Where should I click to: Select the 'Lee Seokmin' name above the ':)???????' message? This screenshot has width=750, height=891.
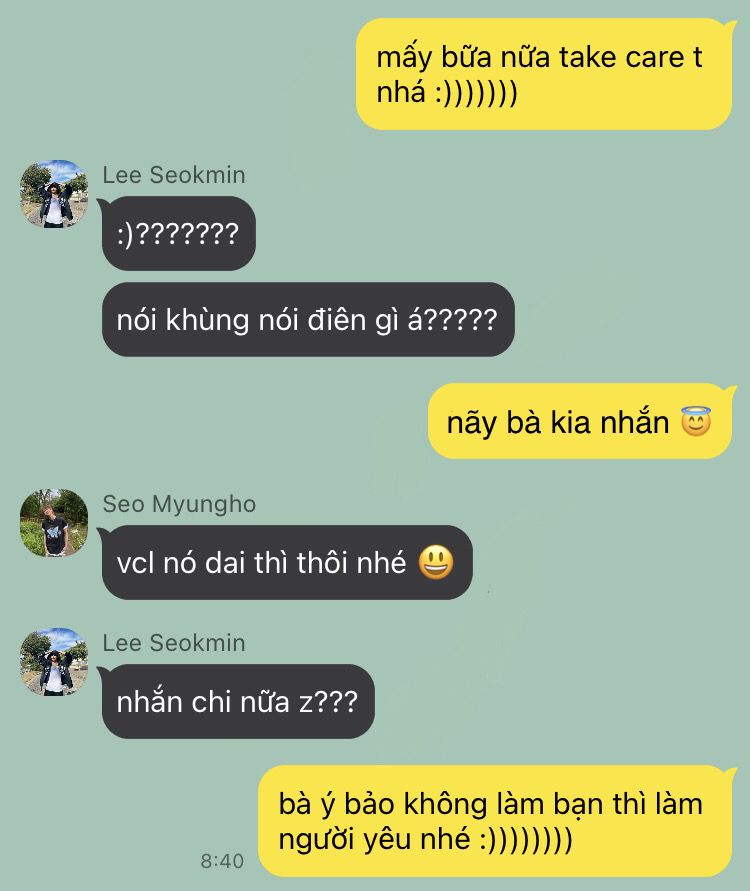(x=174, y=175)
